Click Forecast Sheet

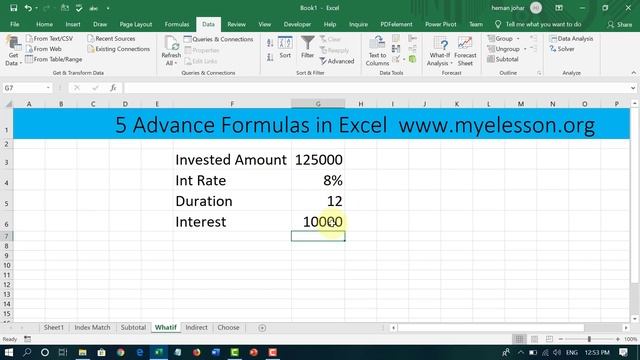click(465, 51)
